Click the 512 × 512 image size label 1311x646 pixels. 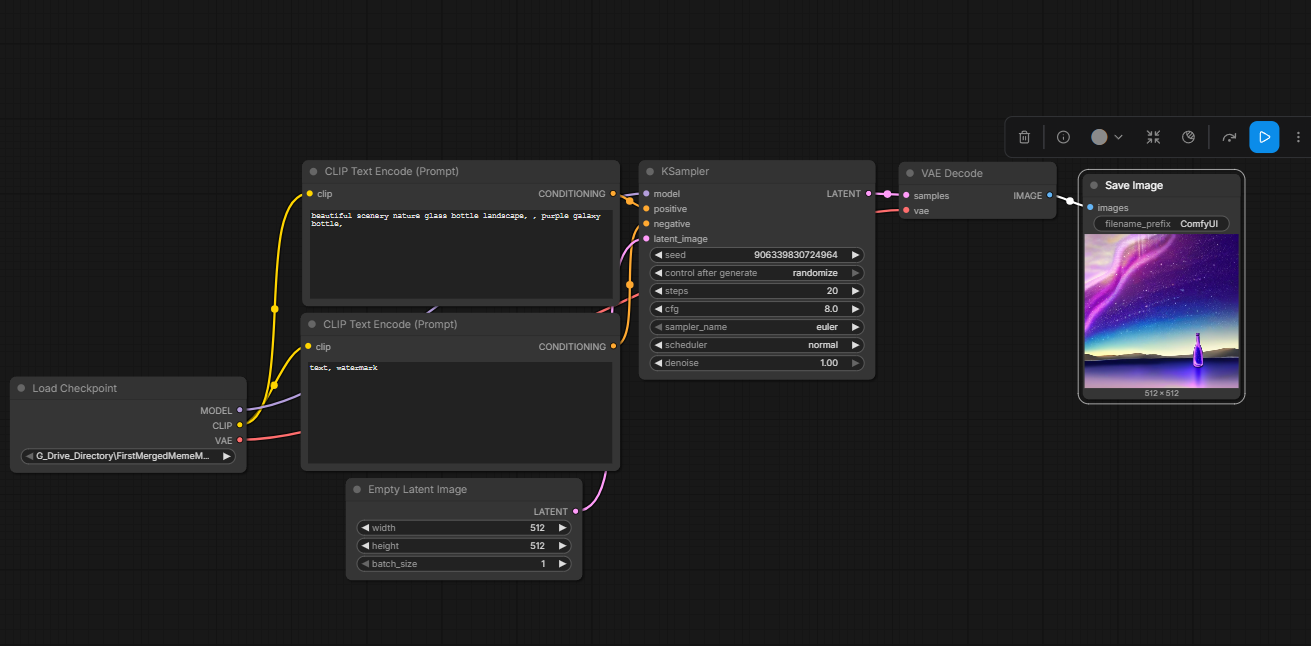pos(1162,393)
